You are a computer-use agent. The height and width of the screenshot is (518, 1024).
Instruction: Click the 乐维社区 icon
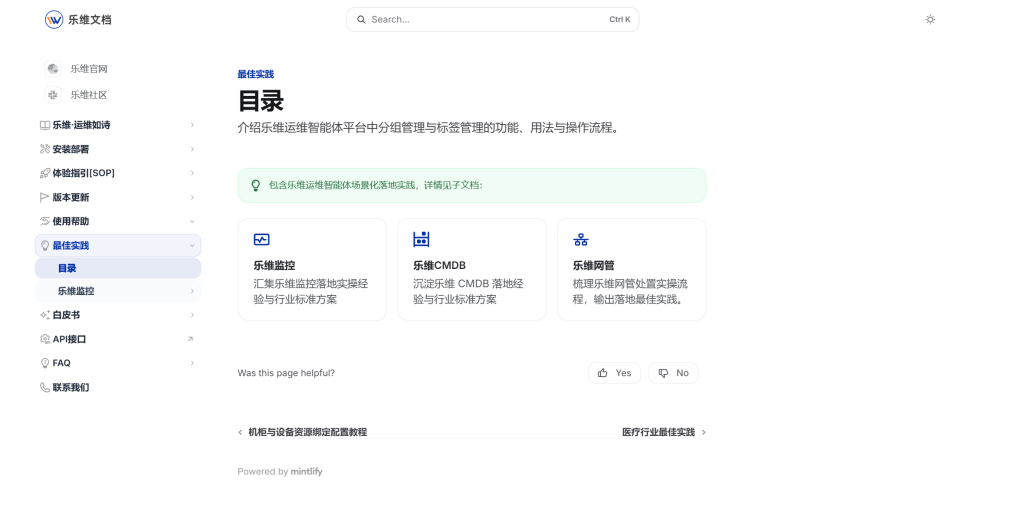point(53,95)
